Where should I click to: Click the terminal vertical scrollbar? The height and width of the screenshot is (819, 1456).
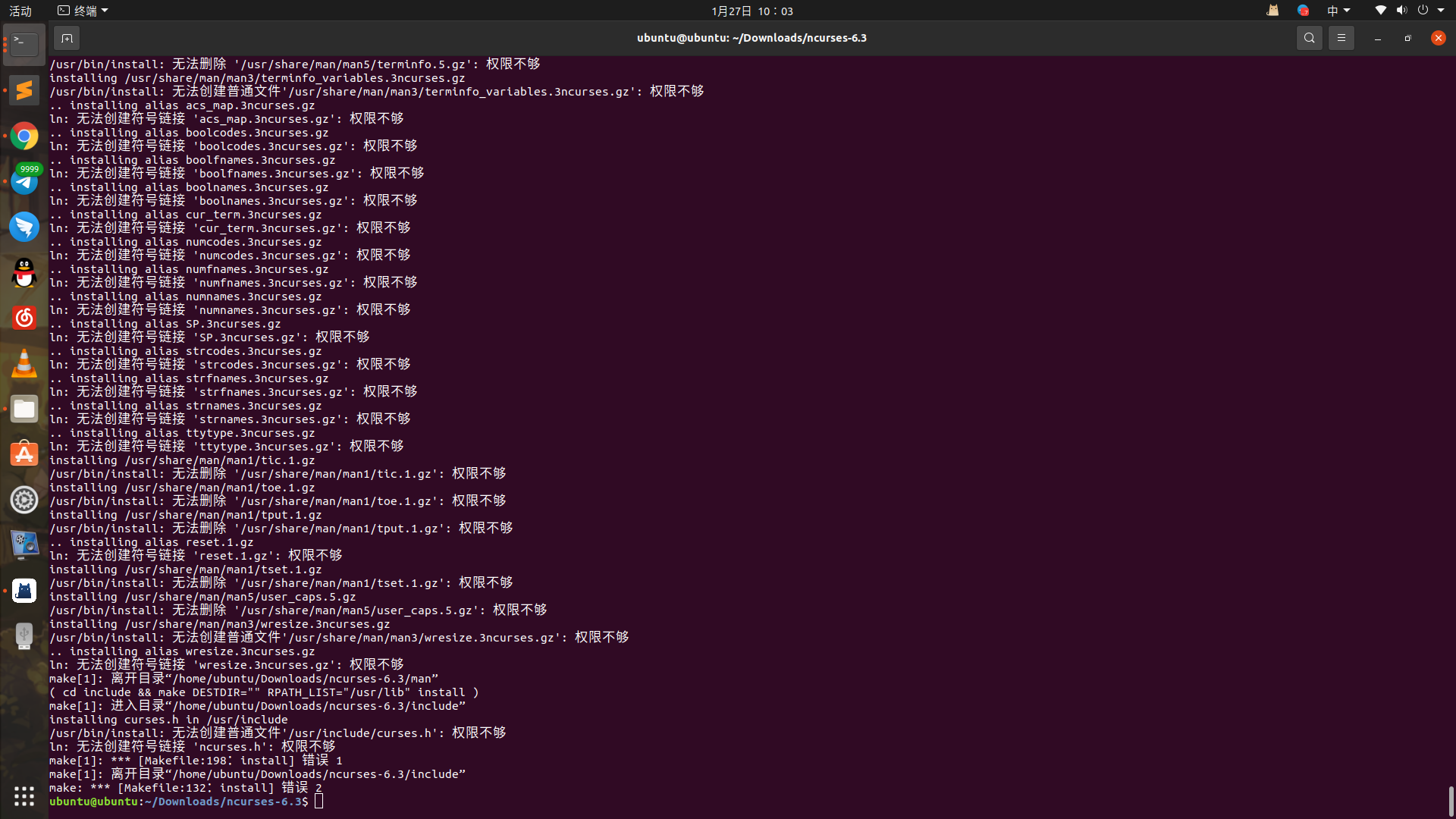click(x=1451, y=801)
